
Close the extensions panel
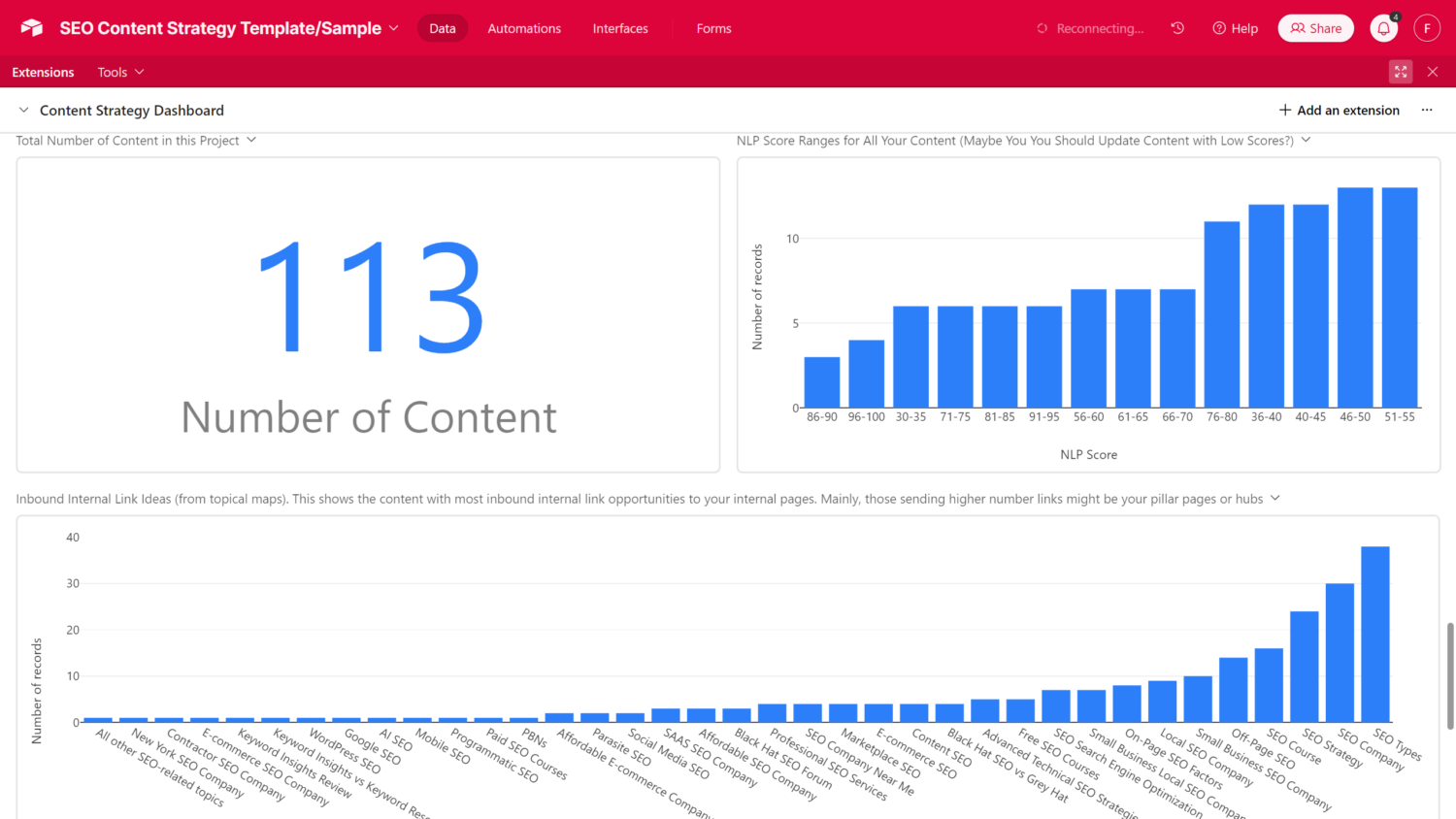click(x=1433, y=72)
